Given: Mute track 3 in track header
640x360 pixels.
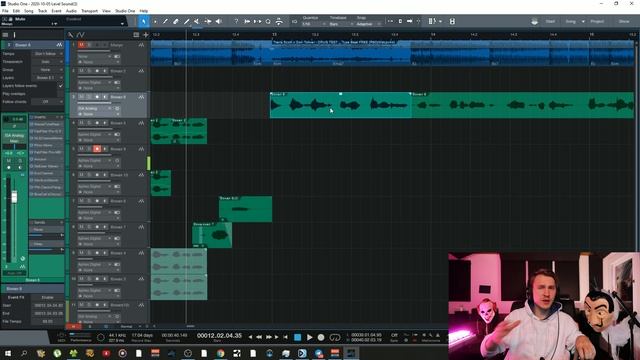Looking at the screenshot, I should point(81,97).
